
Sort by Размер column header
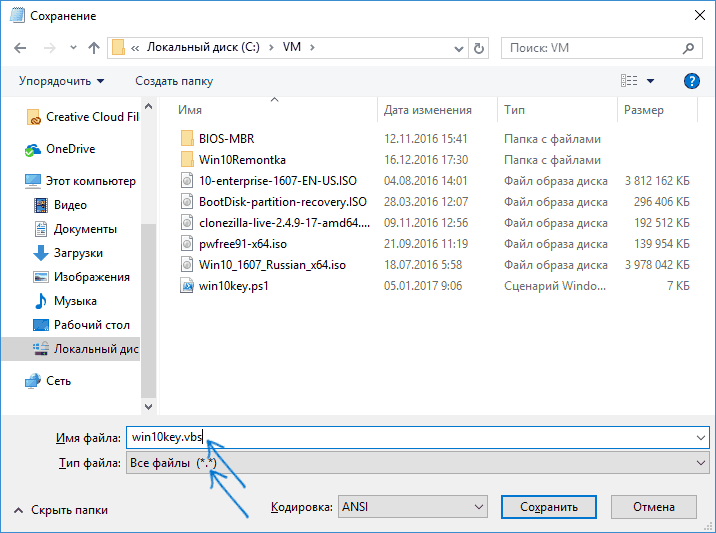[x=643, y=110]
